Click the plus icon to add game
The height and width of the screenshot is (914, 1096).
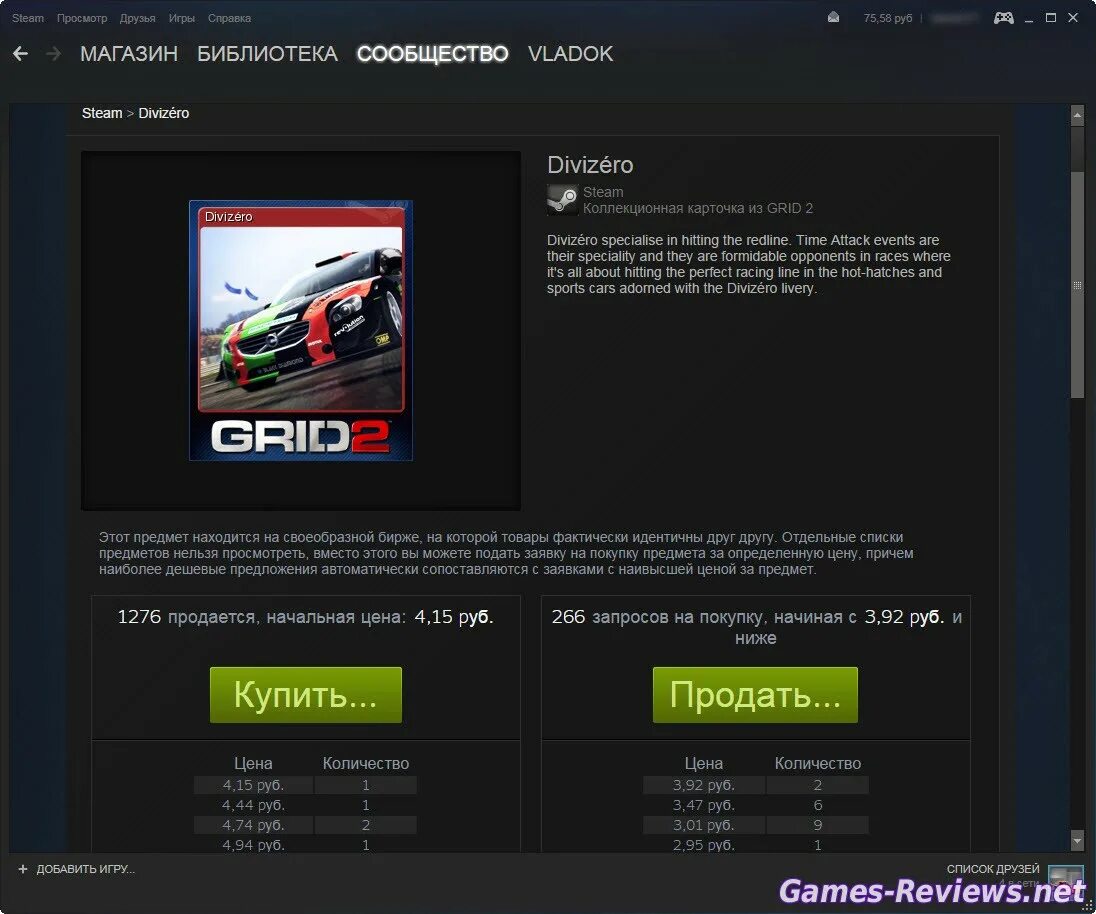(22, 869)
